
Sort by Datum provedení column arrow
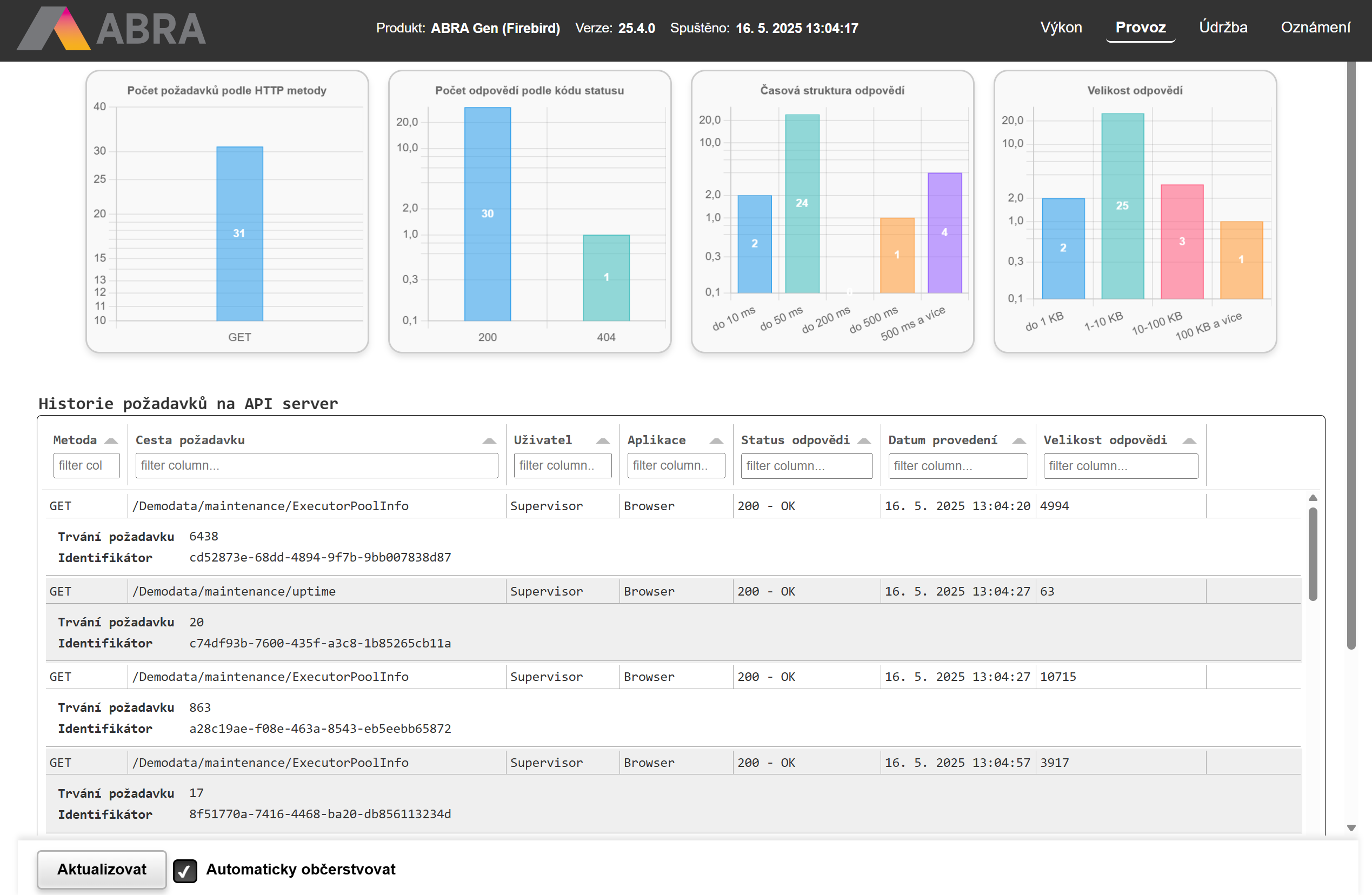pyautogui.click(x=1018, y=441)
